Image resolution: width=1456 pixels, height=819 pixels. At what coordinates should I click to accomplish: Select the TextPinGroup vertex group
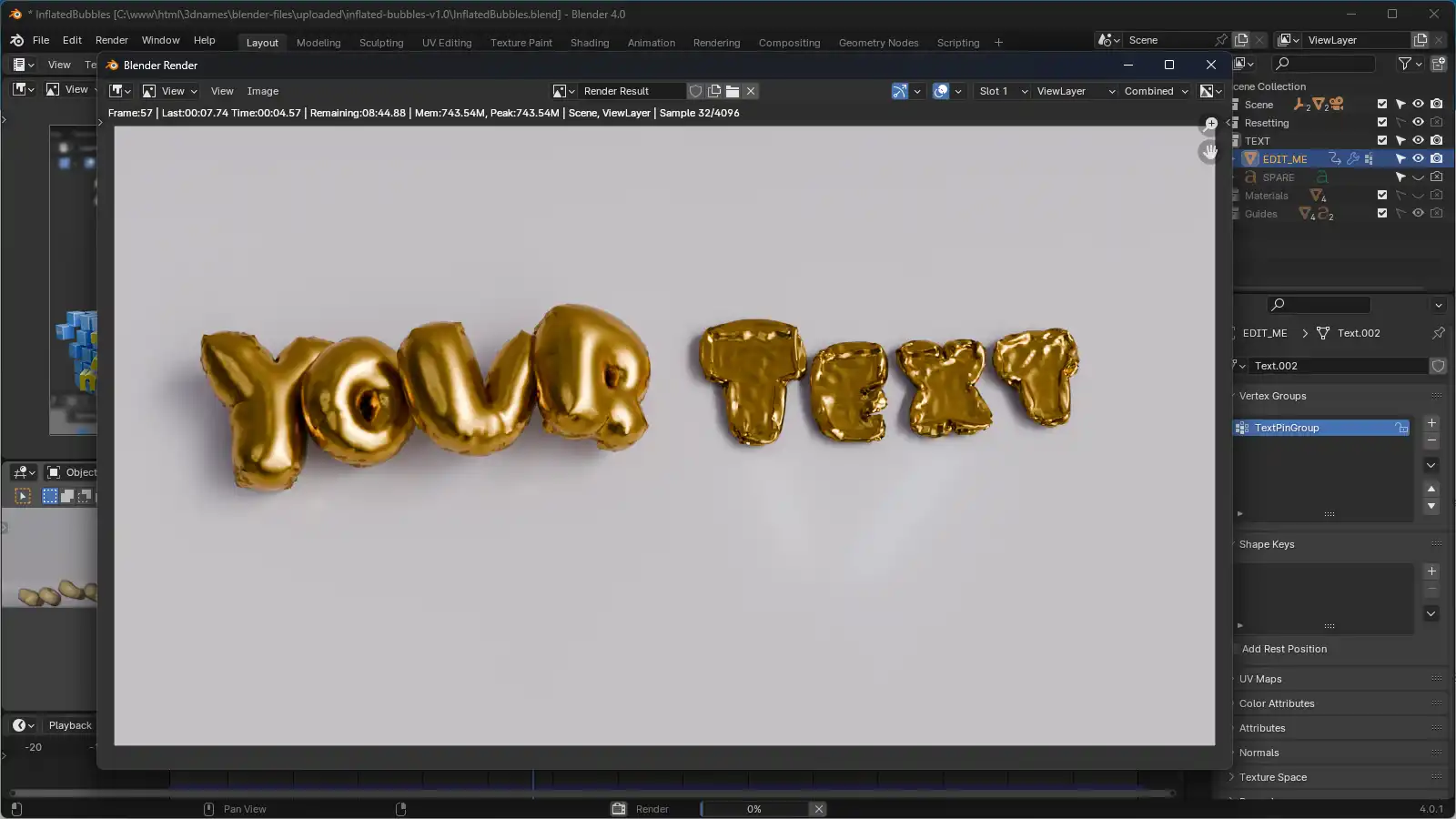(1321, 428)
